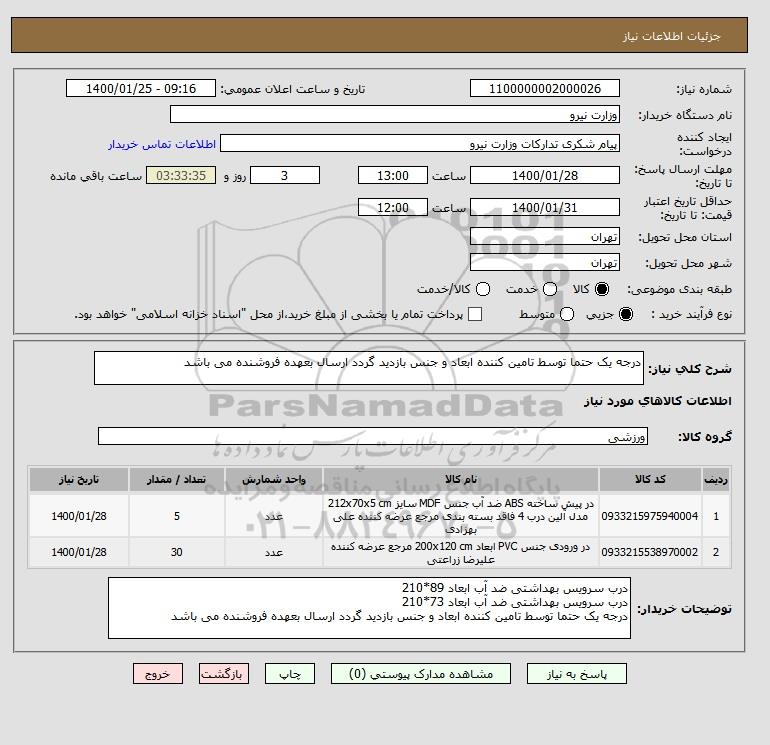Click the deadline time 13:00 field
Image resolution: width=770 pixels, height=745 pixels.
coord(393,175)
